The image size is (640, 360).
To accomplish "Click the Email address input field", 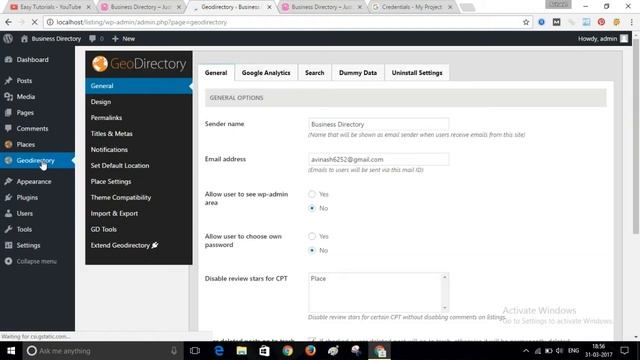I will click(378, 159).
